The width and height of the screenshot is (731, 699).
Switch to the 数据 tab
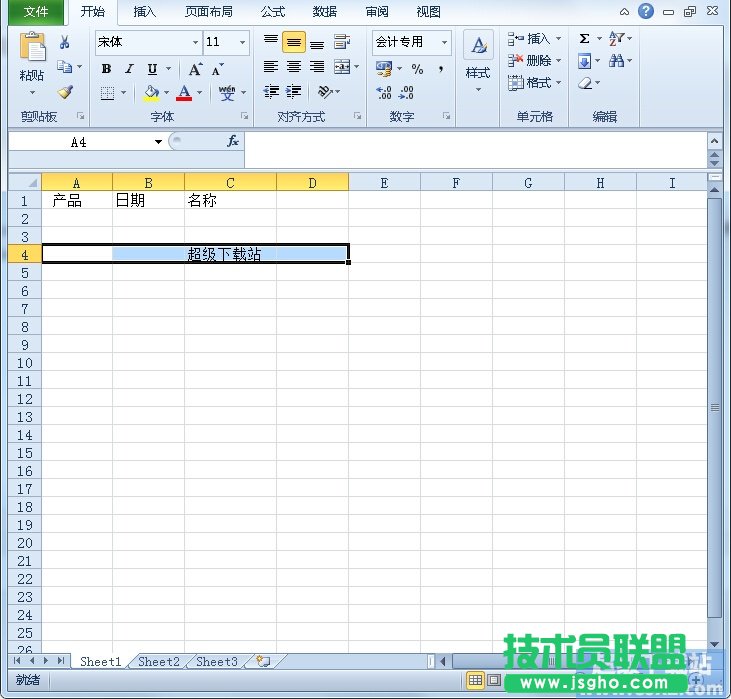pos(325,12)
